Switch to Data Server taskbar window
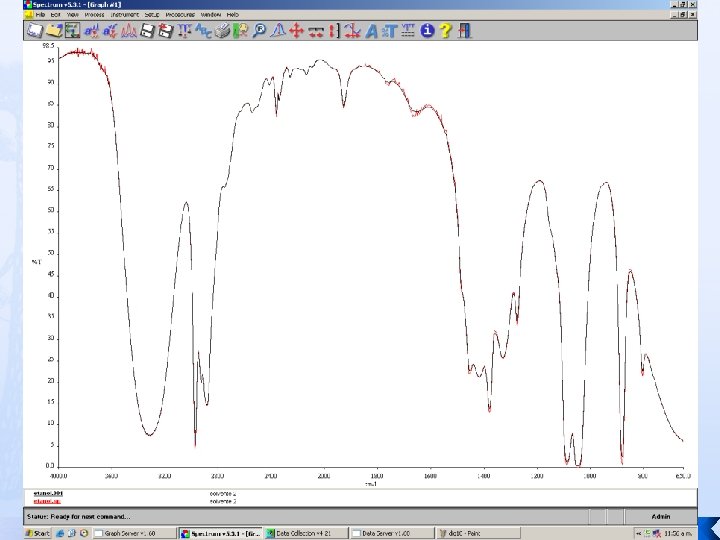The width and height of the screenshot is (720, 540). coord(392,533)
